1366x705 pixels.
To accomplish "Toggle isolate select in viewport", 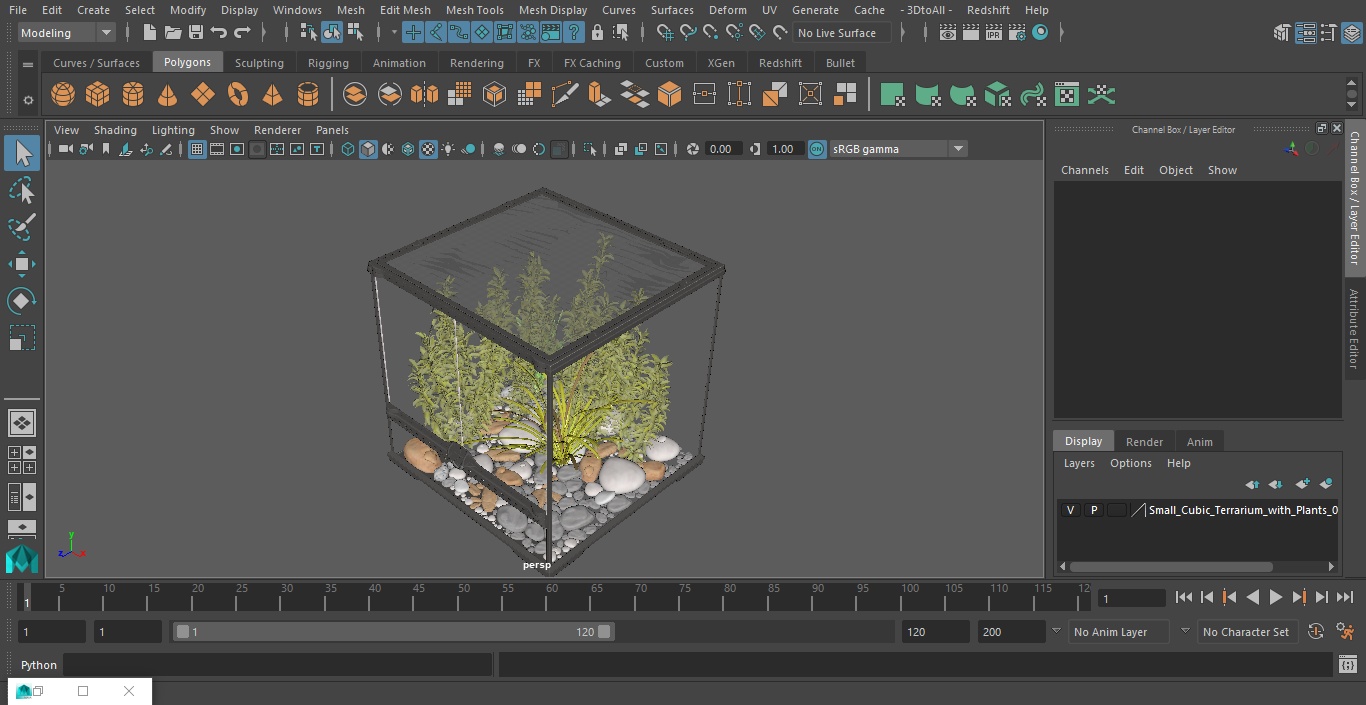I will point(590,149).
